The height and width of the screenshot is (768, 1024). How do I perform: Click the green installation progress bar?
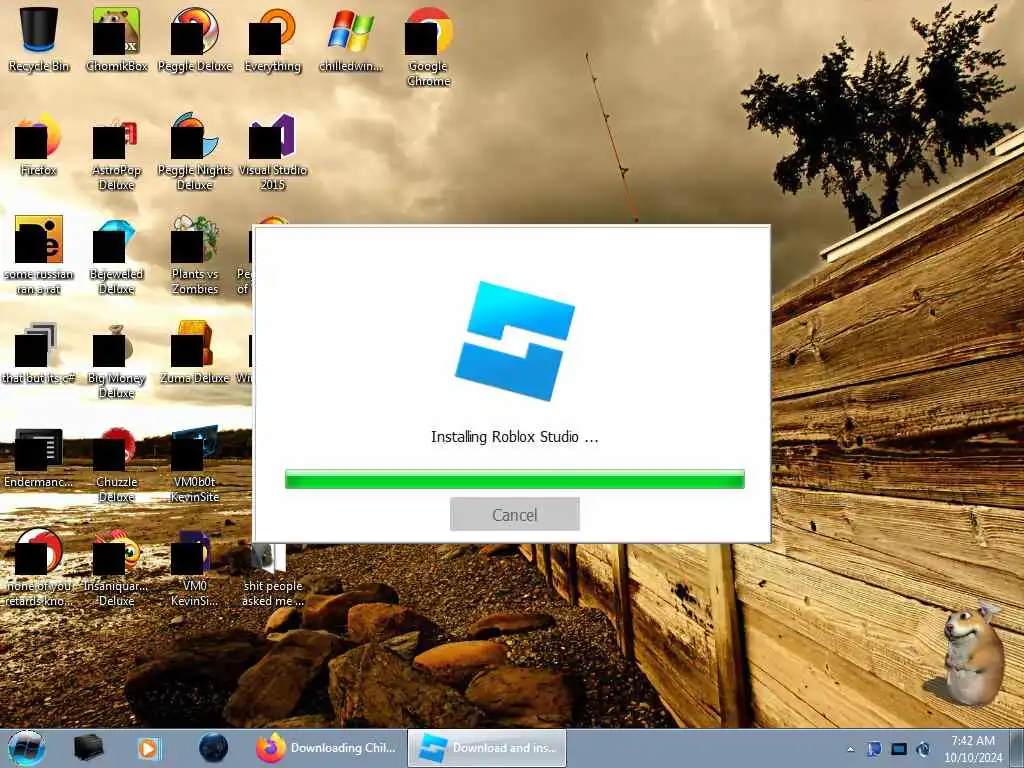515,479
